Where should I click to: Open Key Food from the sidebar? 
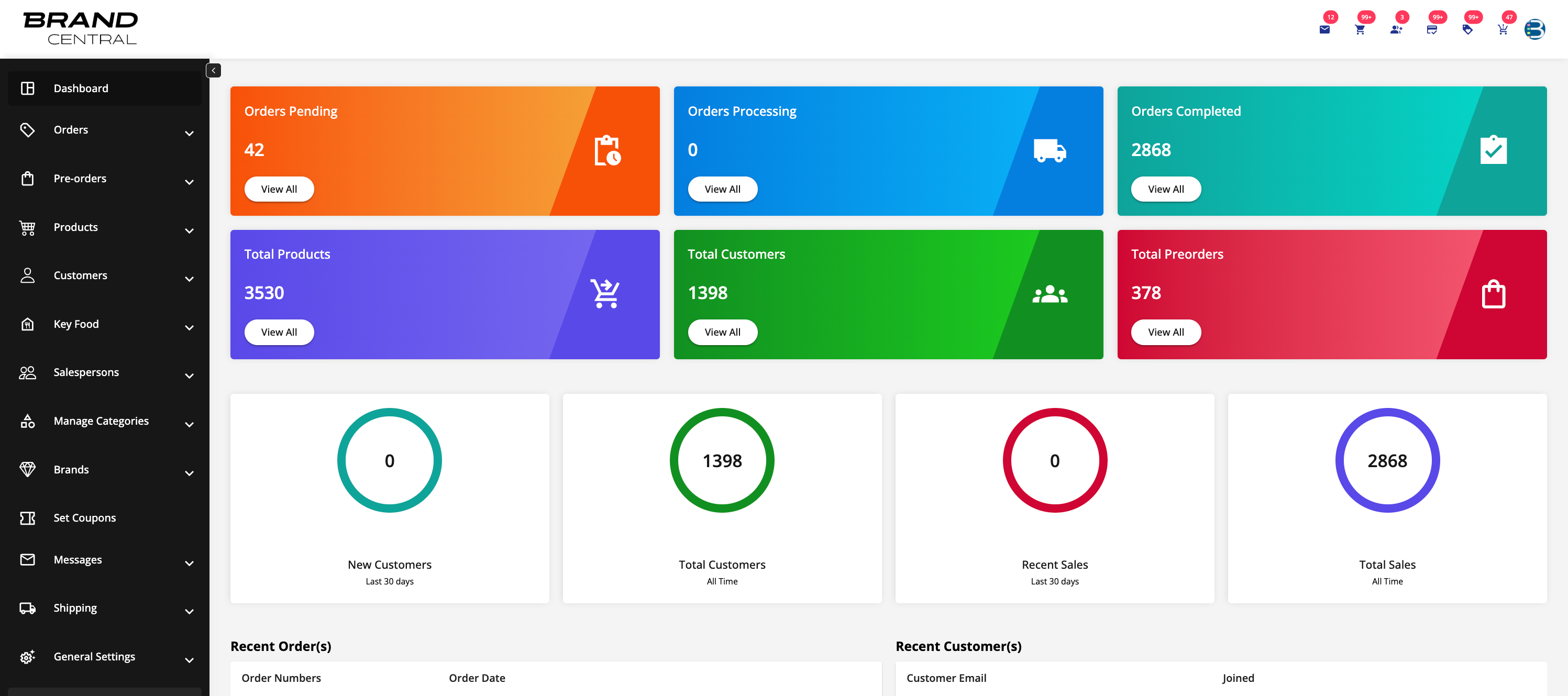tap(75, 324)
